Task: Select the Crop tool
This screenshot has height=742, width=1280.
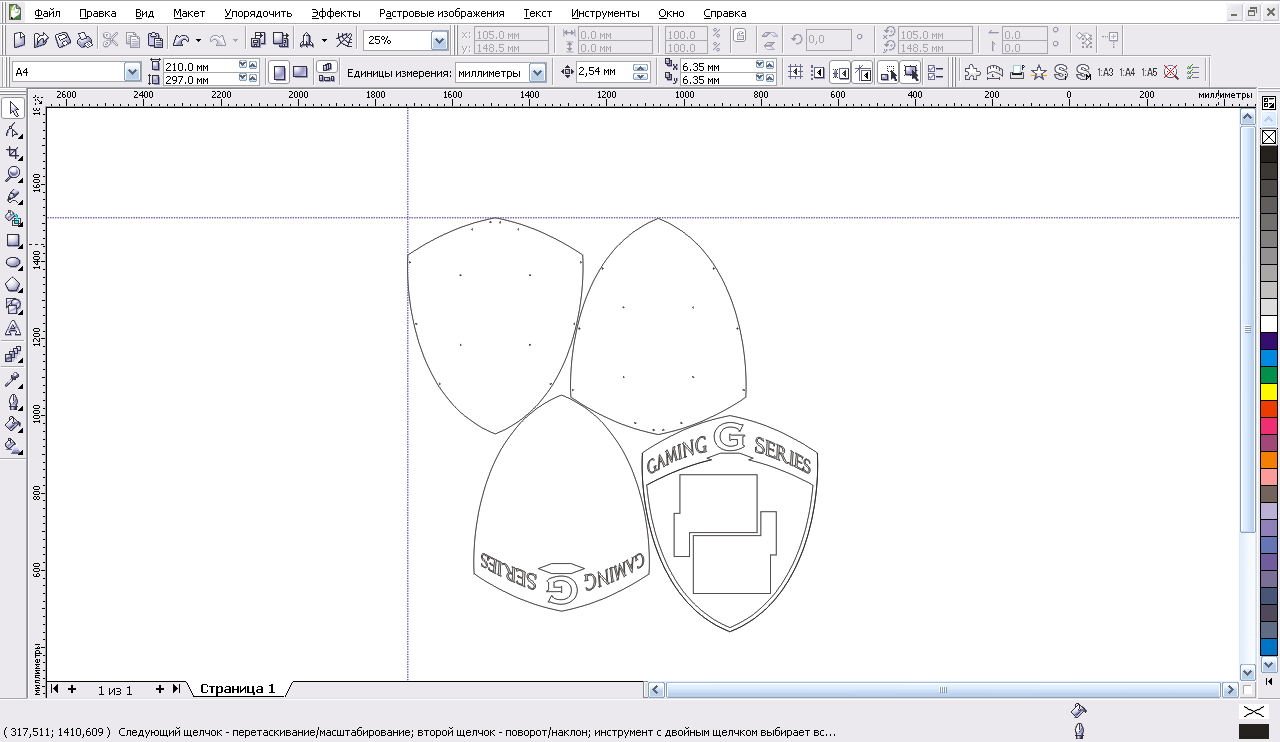Action: point(14,152)
